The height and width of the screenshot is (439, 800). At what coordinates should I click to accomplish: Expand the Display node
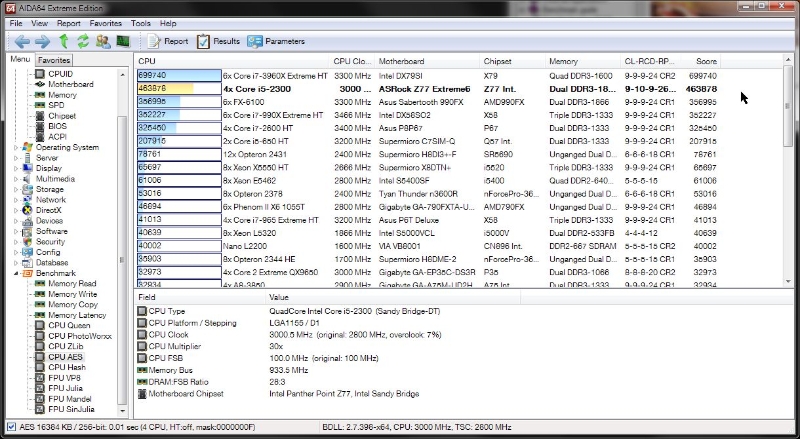16,168
